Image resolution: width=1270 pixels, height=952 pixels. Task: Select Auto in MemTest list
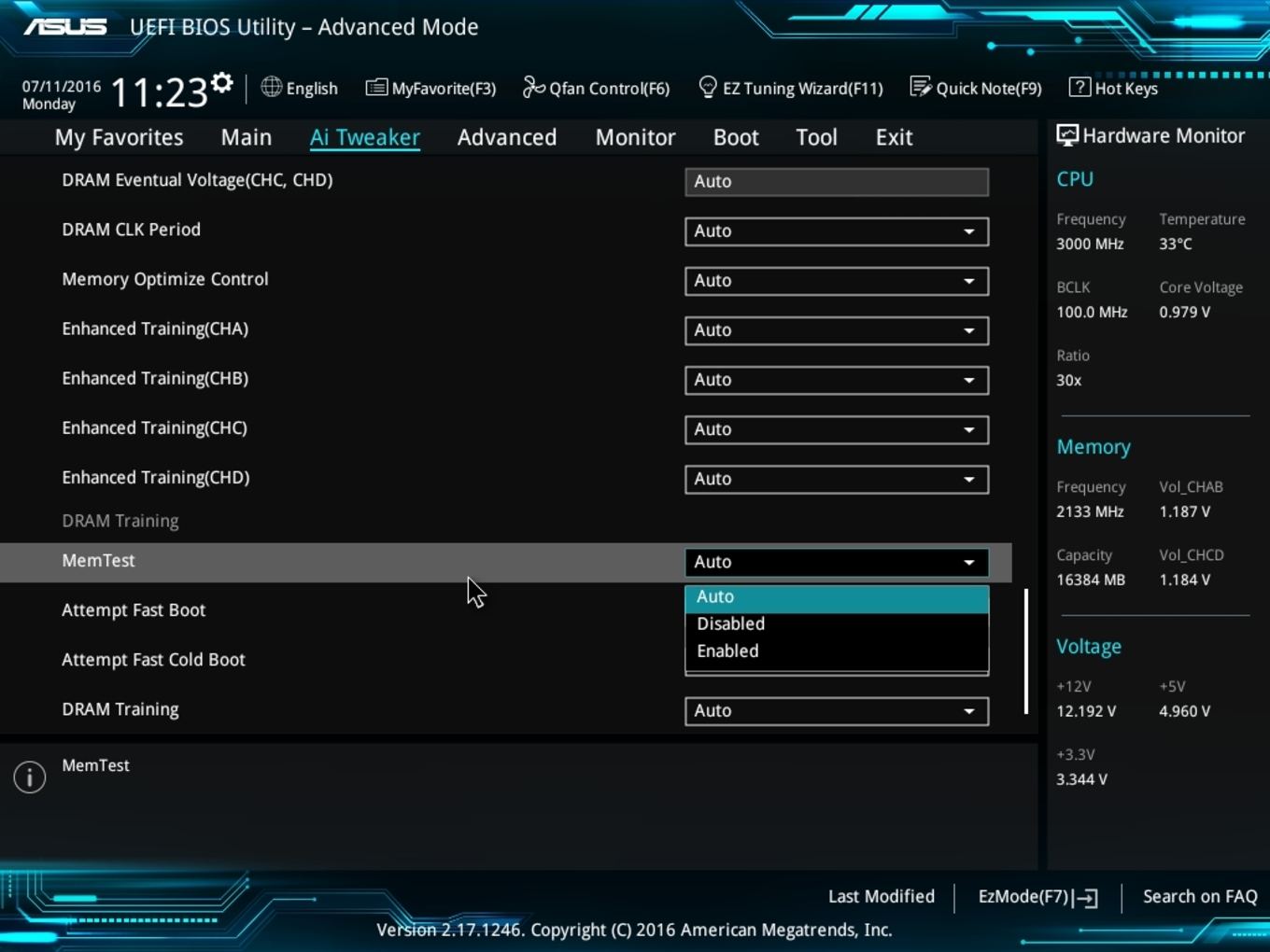click(x=837, y=597)
